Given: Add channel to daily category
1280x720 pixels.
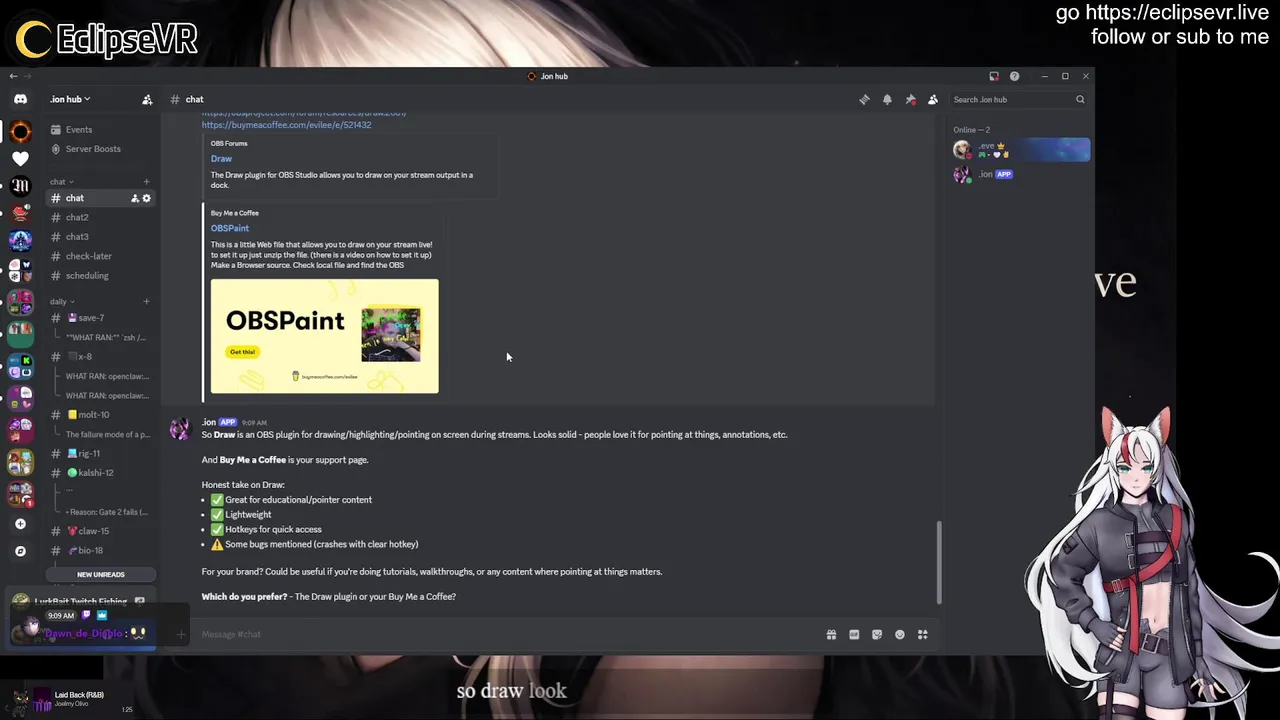Looking at the screenshot, I should [146, 301].
